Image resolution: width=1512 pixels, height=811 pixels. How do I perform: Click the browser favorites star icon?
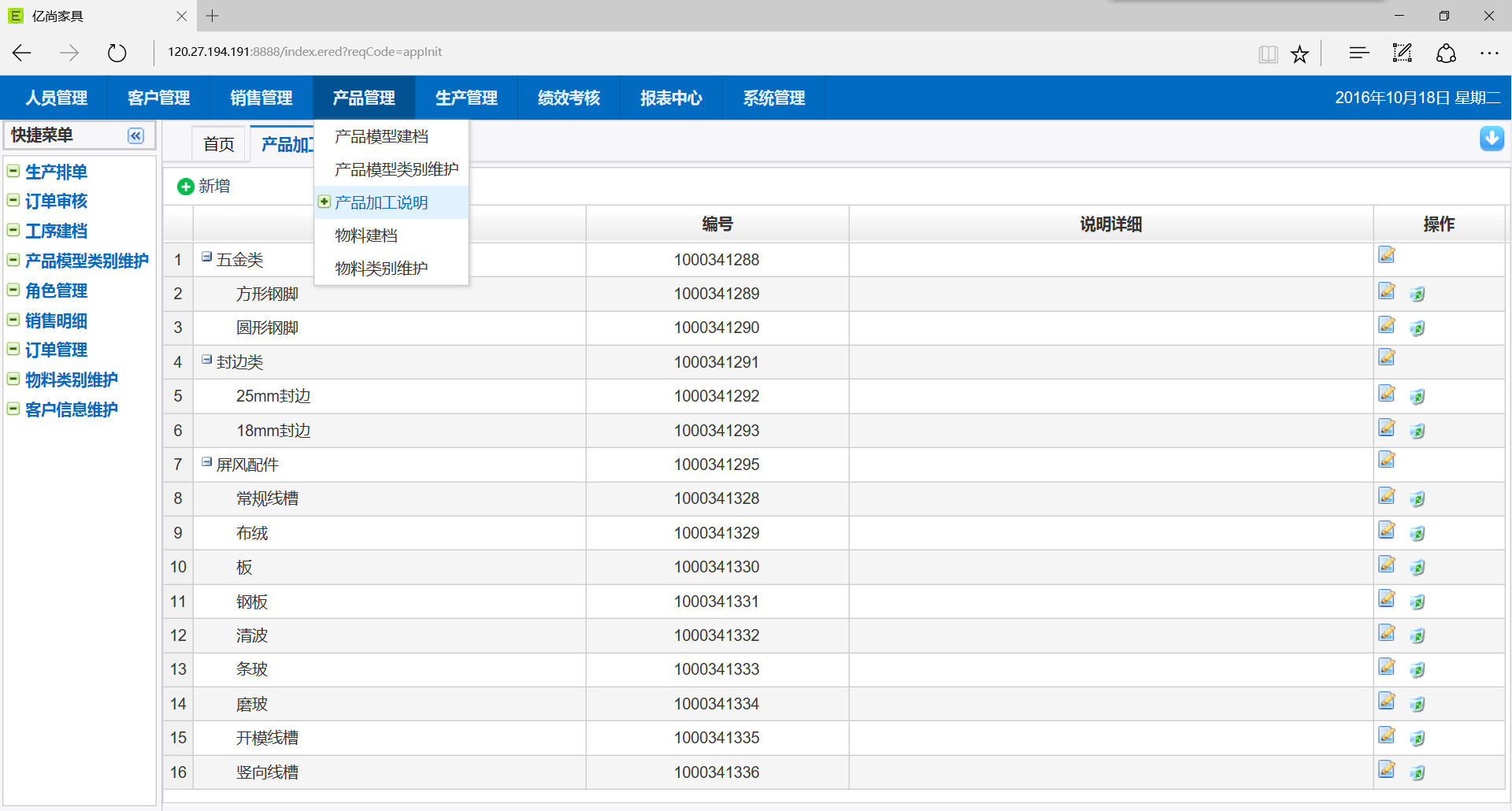(x=1299, y=54)
